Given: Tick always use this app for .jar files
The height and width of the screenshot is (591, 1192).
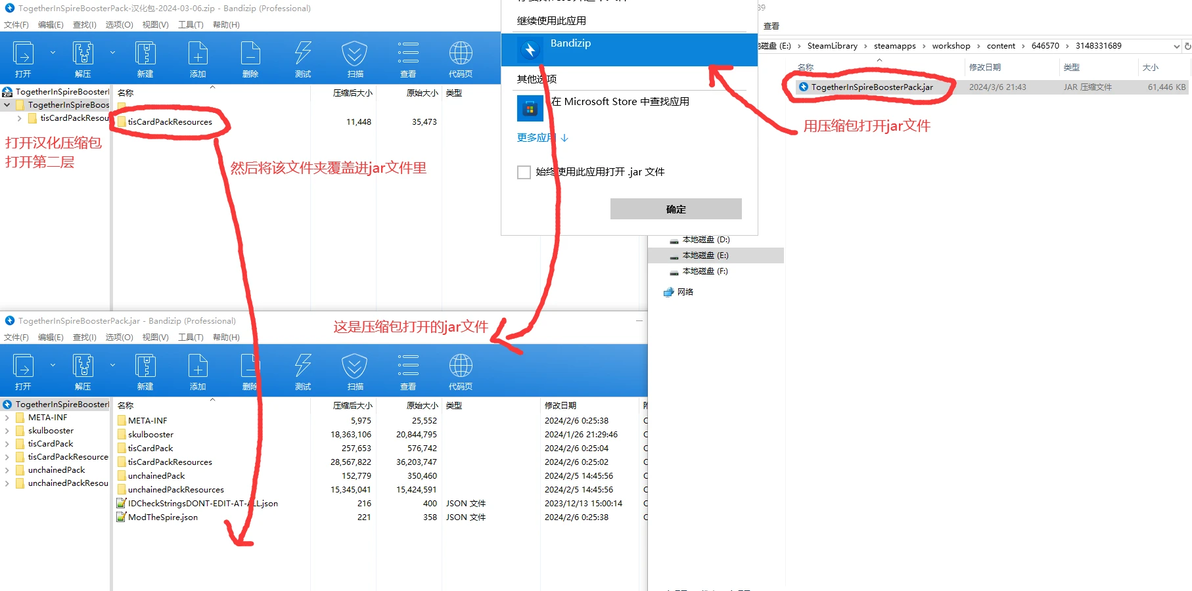Looking at the screenshot, I should [524, 172].
